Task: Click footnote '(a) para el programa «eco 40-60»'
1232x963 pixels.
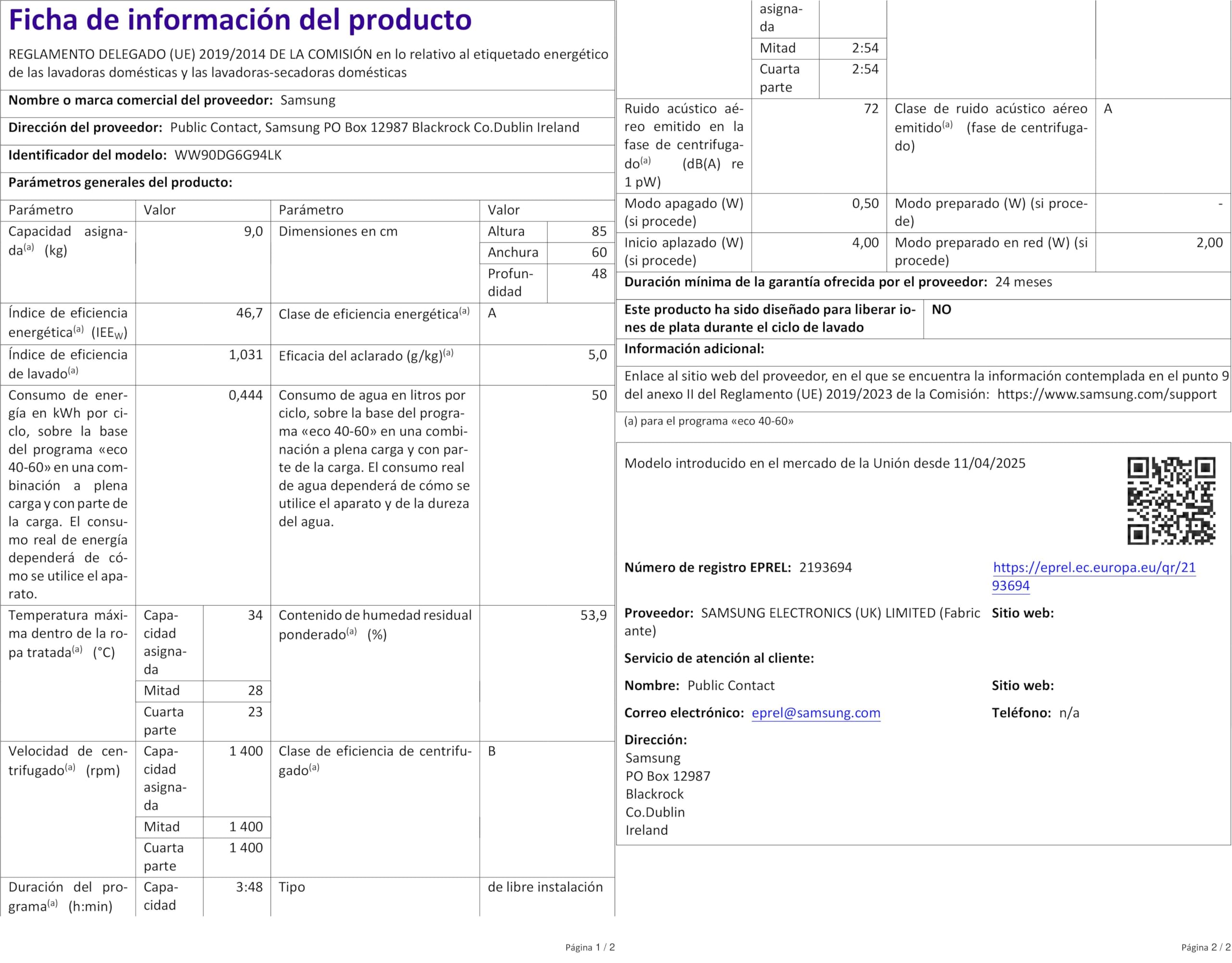Action: [x=708, y=421]
